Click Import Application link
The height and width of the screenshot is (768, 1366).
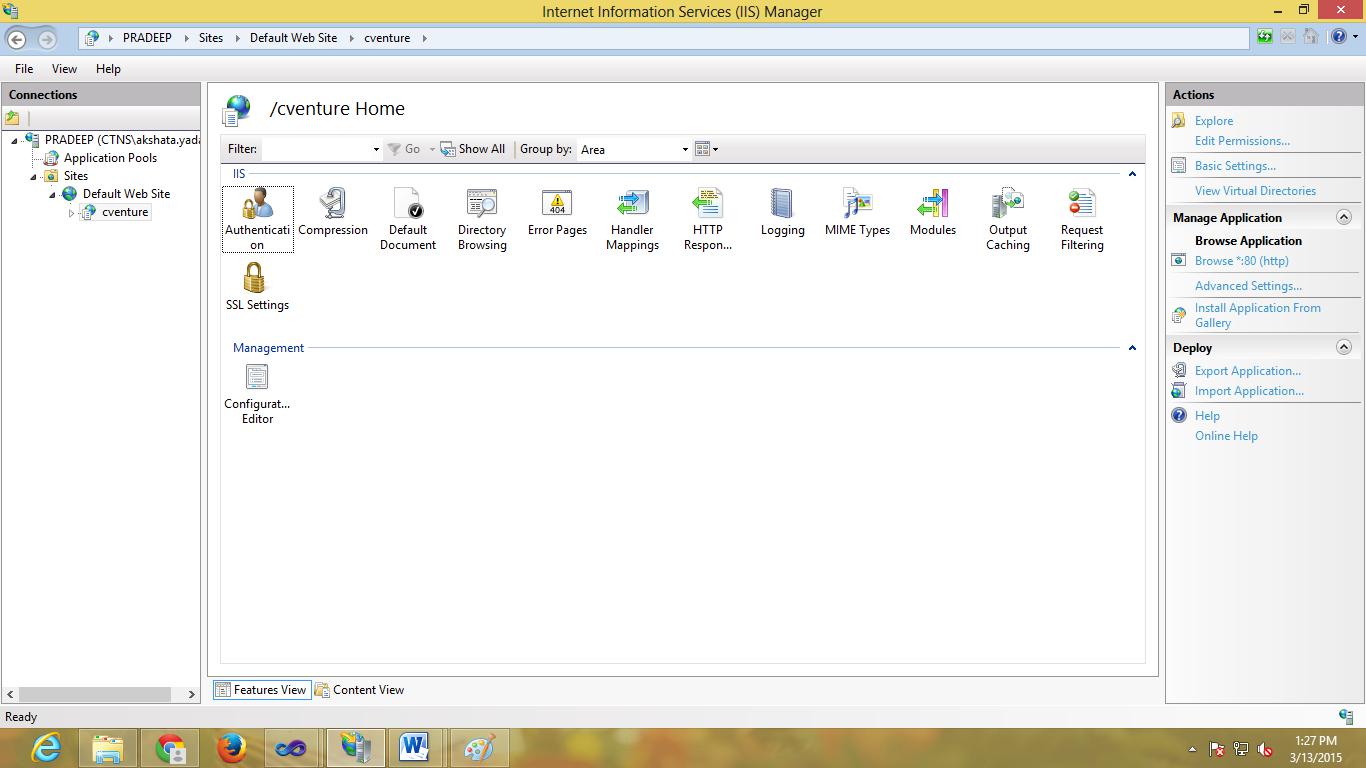point(1249,391)
